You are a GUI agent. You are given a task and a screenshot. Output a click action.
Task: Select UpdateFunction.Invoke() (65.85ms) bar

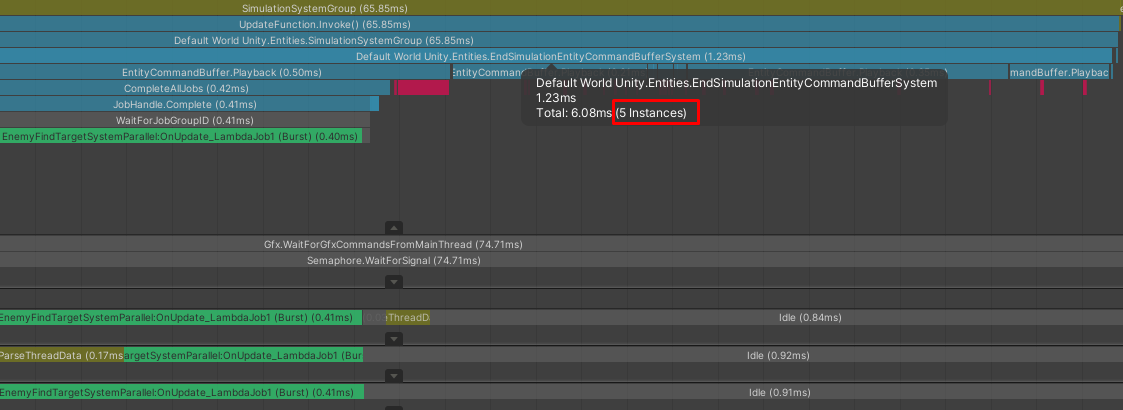560,24
